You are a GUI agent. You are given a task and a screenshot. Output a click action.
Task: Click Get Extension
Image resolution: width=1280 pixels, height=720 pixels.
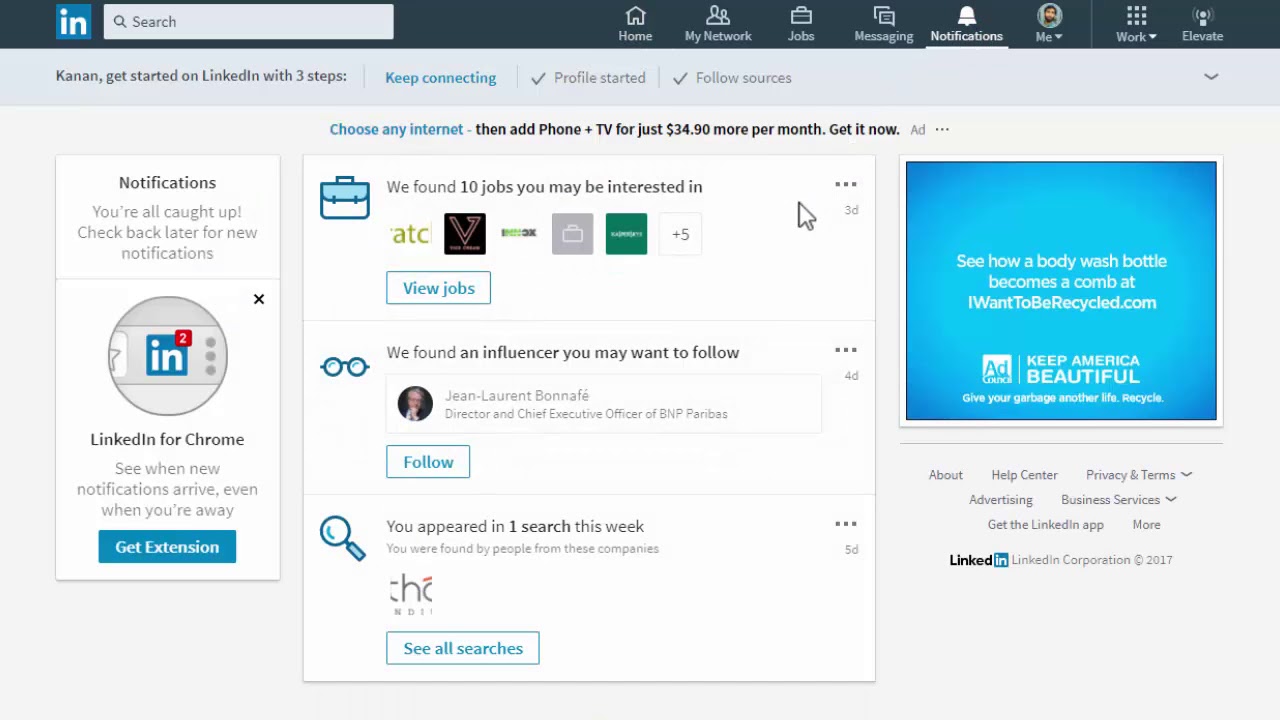point(167,547)
